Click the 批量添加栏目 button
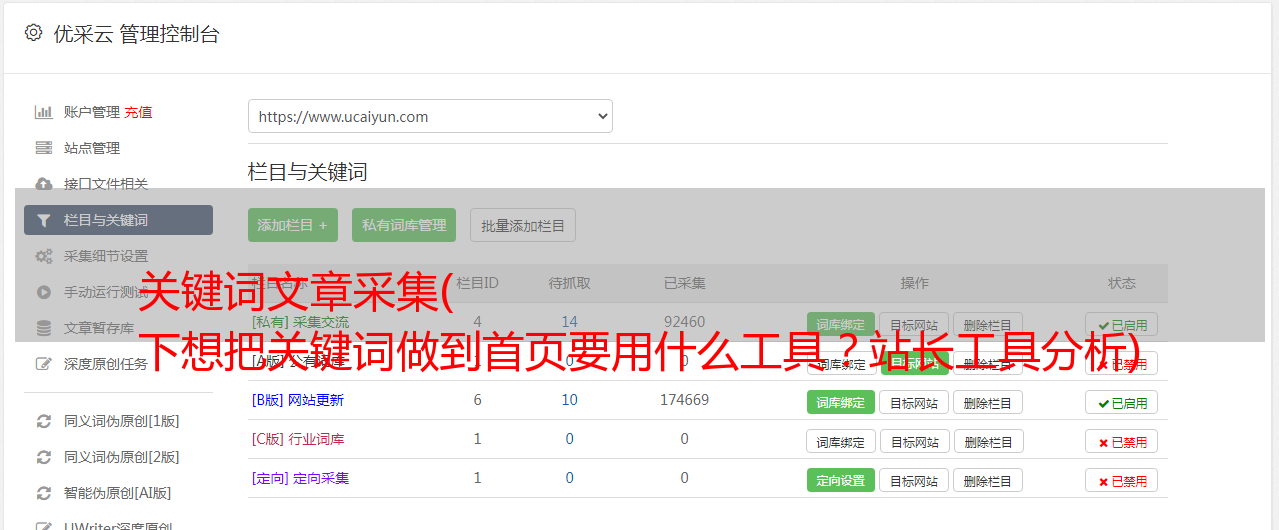1279x530 pixels. [523, 225]
